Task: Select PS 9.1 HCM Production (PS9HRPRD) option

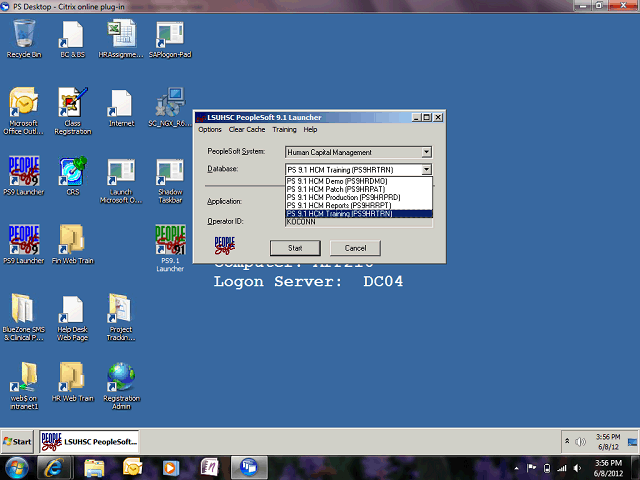Action: click(358, 197)
